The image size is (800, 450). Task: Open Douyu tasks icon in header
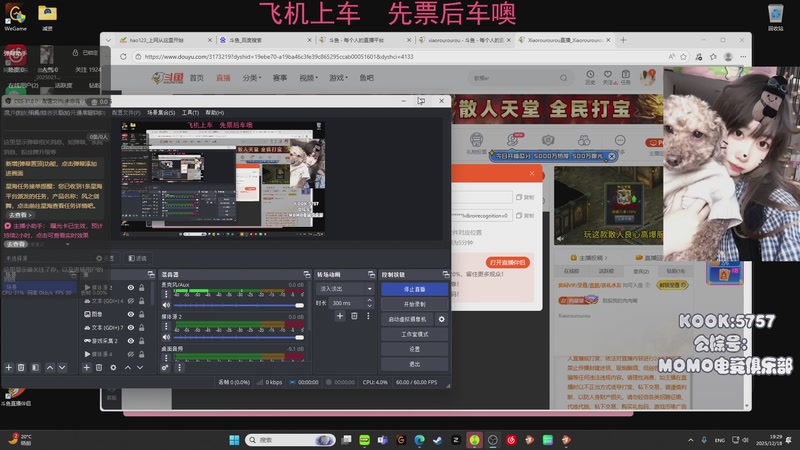(626, 74)
